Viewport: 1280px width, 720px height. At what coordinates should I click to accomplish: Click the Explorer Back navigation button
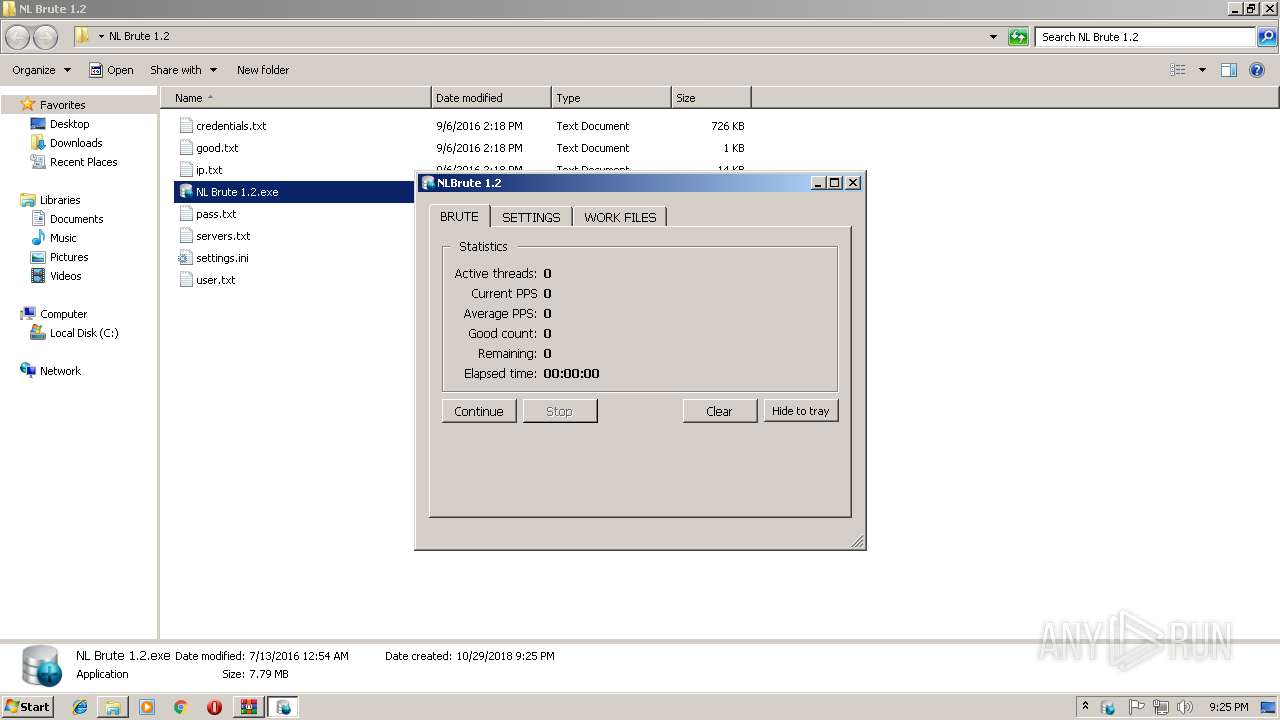(18, 37)
